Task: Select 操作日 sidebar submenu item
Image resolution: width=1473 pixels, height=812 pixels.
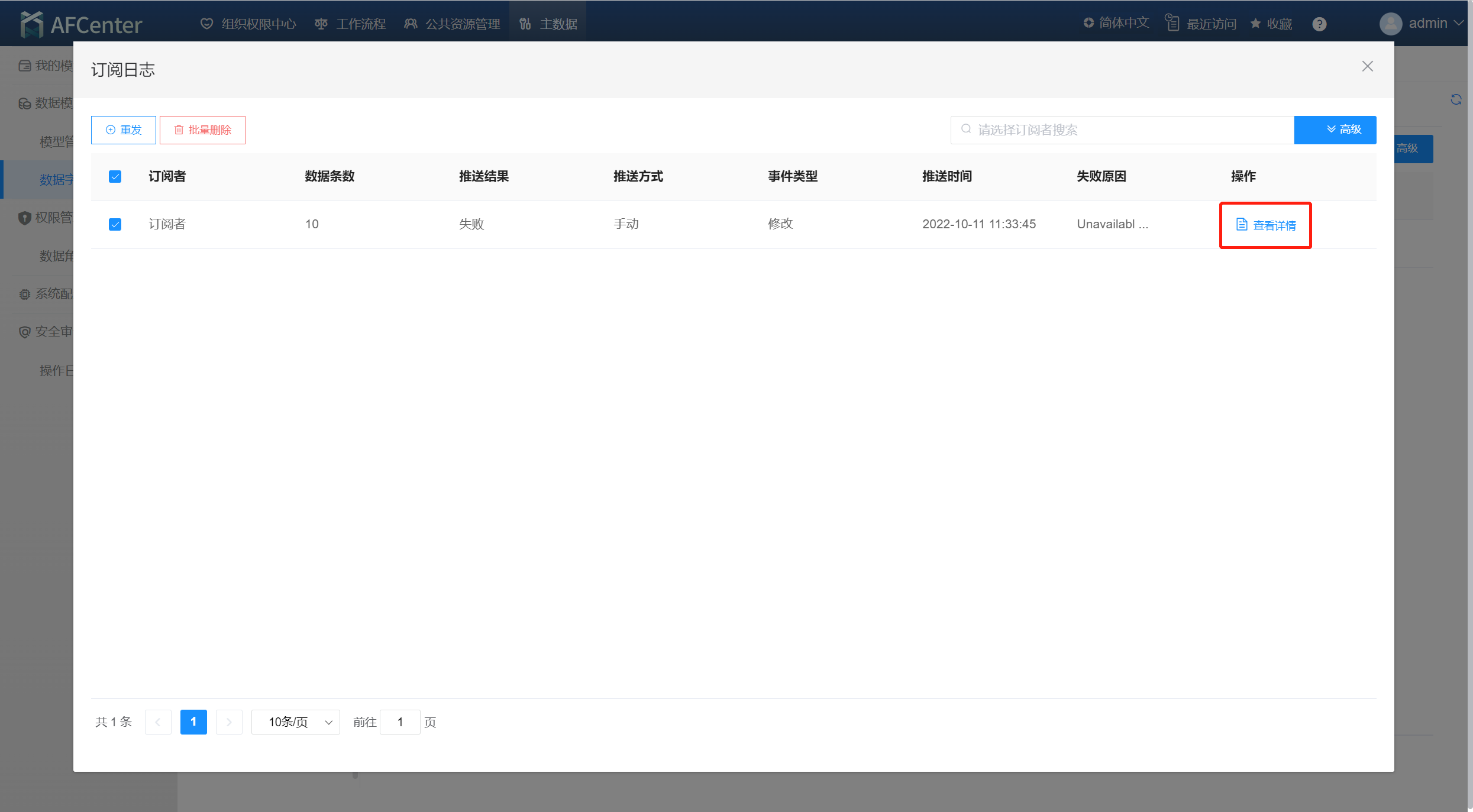Action: (x=56, y=371)
